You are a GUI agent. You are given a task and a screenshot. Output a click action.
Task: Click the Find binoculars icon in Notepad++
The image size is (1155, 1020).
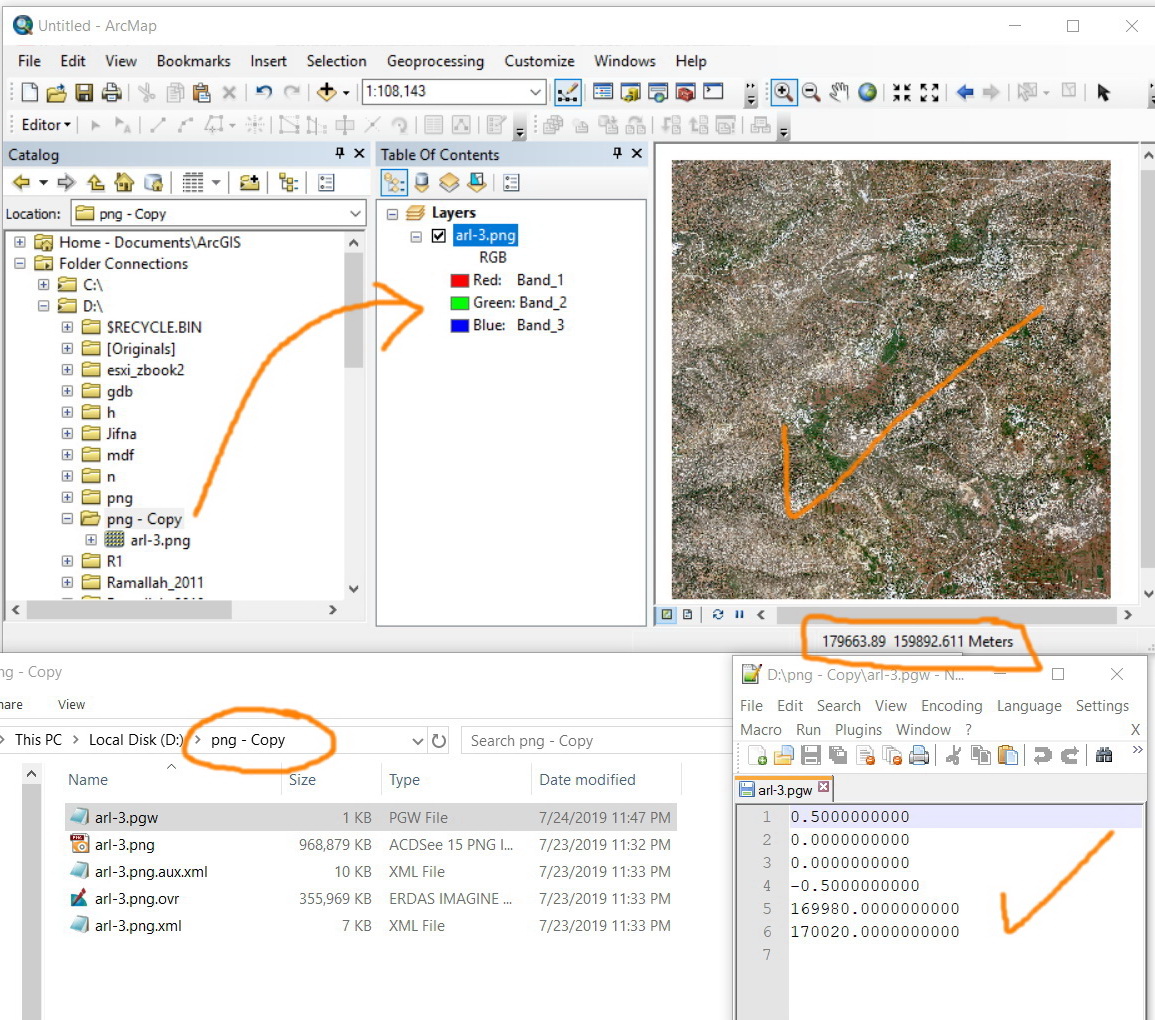[x=1104, y=756]
